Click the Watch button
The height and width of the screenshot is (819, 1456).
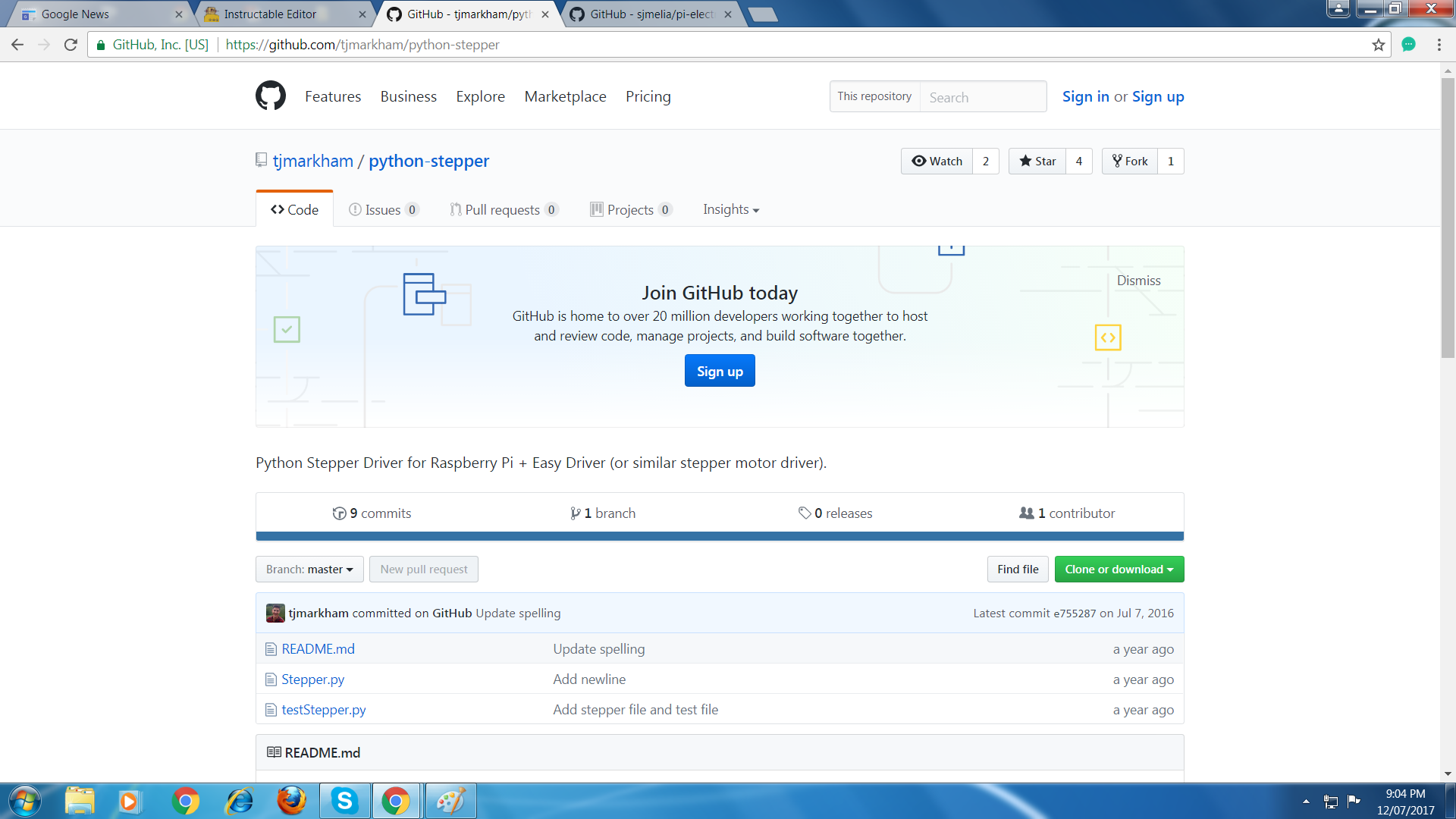(937, 161)
